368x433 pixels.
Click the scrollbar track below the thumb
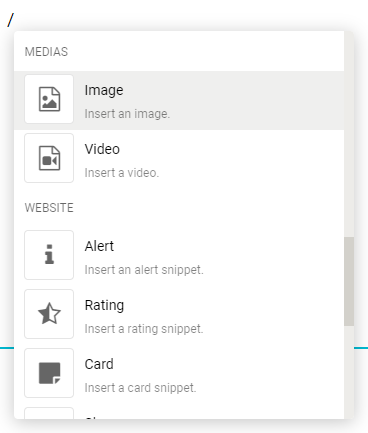pyautogui.click(x=349, y=372)
